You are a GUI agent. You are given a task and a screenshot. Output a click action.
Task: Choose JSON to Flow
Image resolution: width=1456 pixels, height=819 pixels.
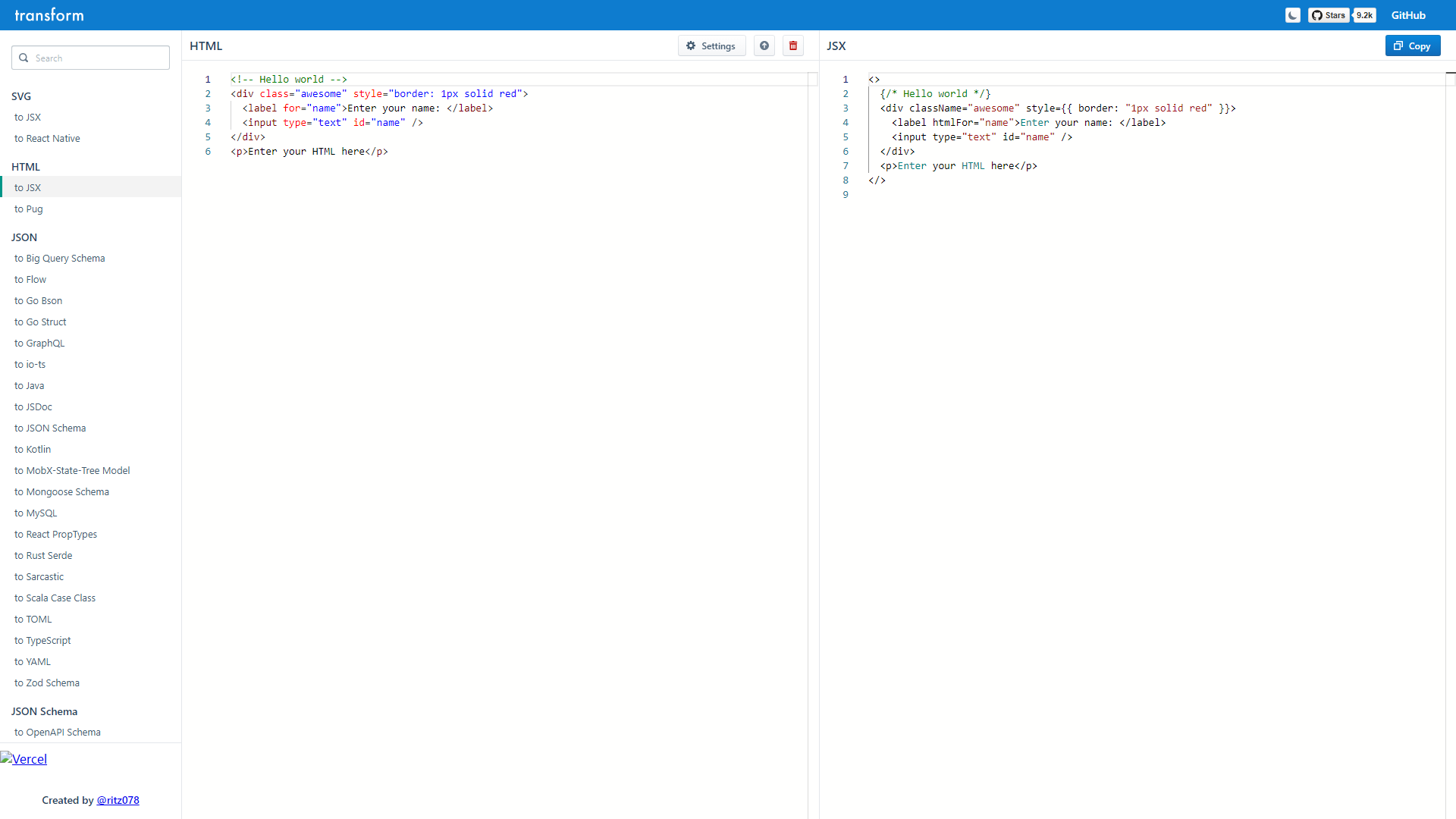point(90,279)
